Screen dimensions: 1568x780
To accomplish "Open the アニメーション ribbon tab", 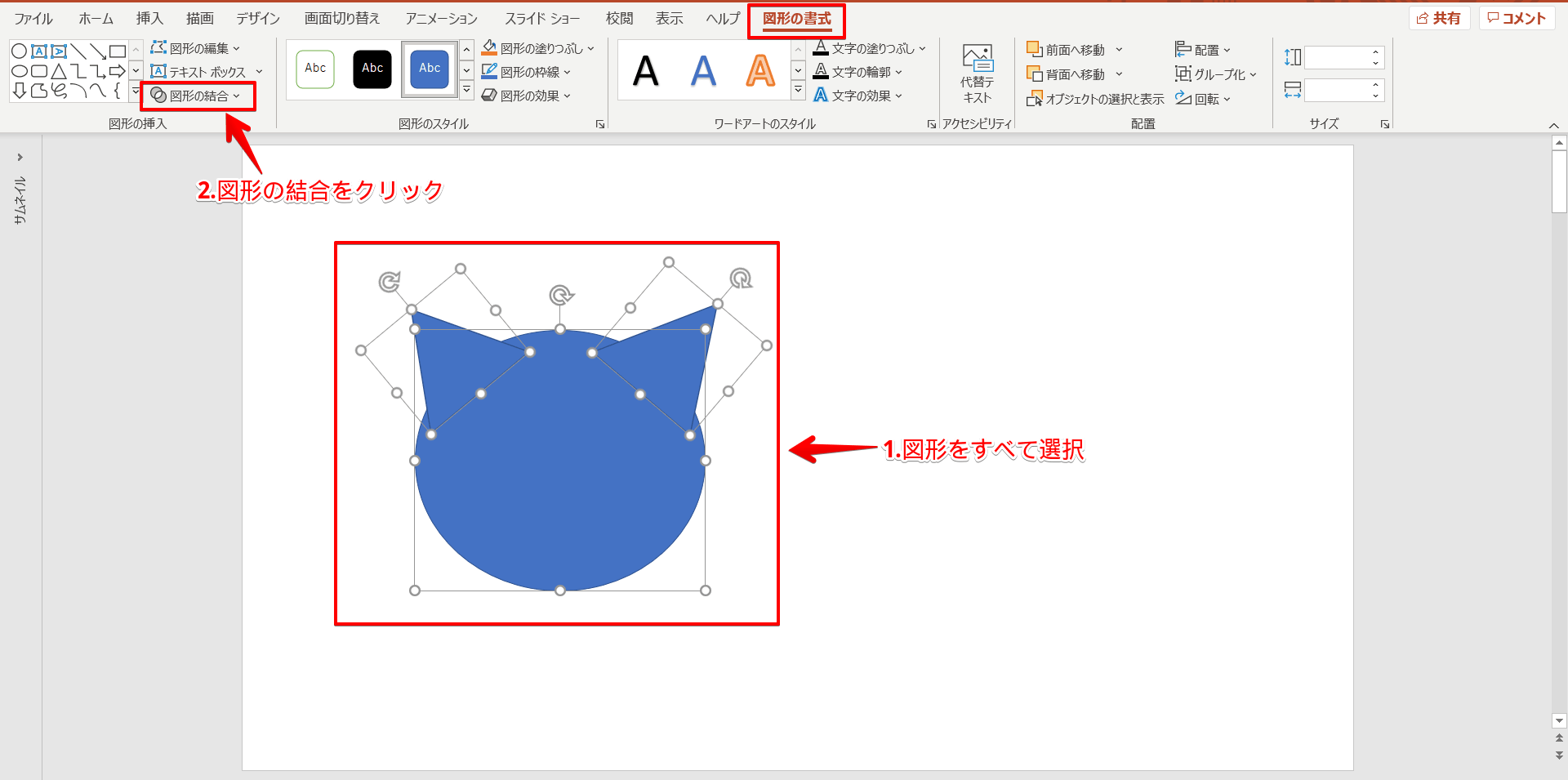I will [441, 18].
